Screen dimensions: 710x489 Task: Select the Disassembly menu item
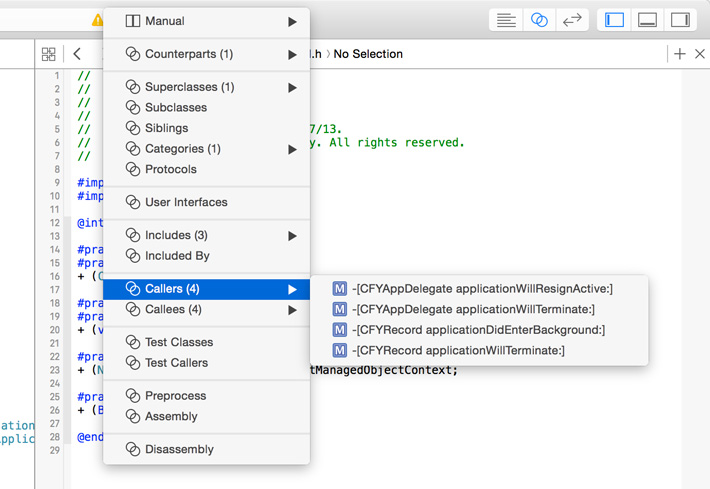pyautogui.click(x=179, y=449)
